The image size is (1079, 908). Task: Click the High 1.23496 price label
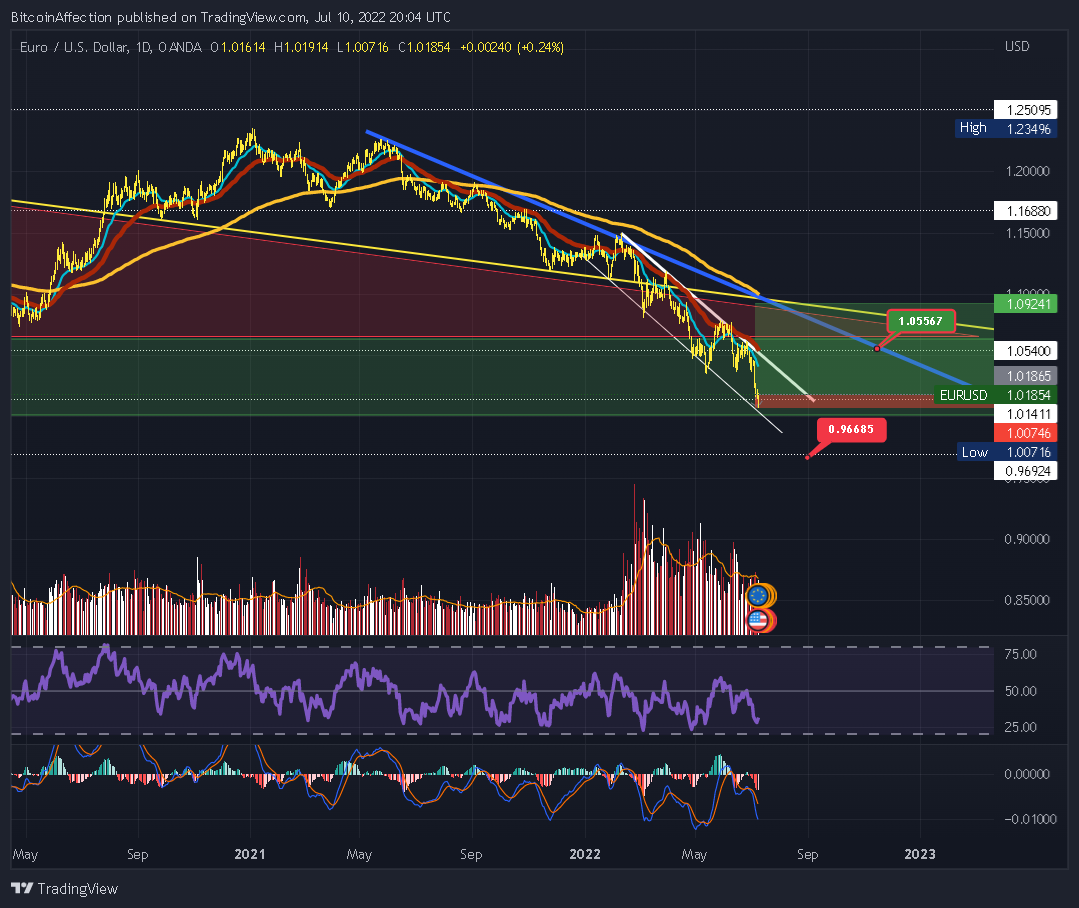(1006, 128)
